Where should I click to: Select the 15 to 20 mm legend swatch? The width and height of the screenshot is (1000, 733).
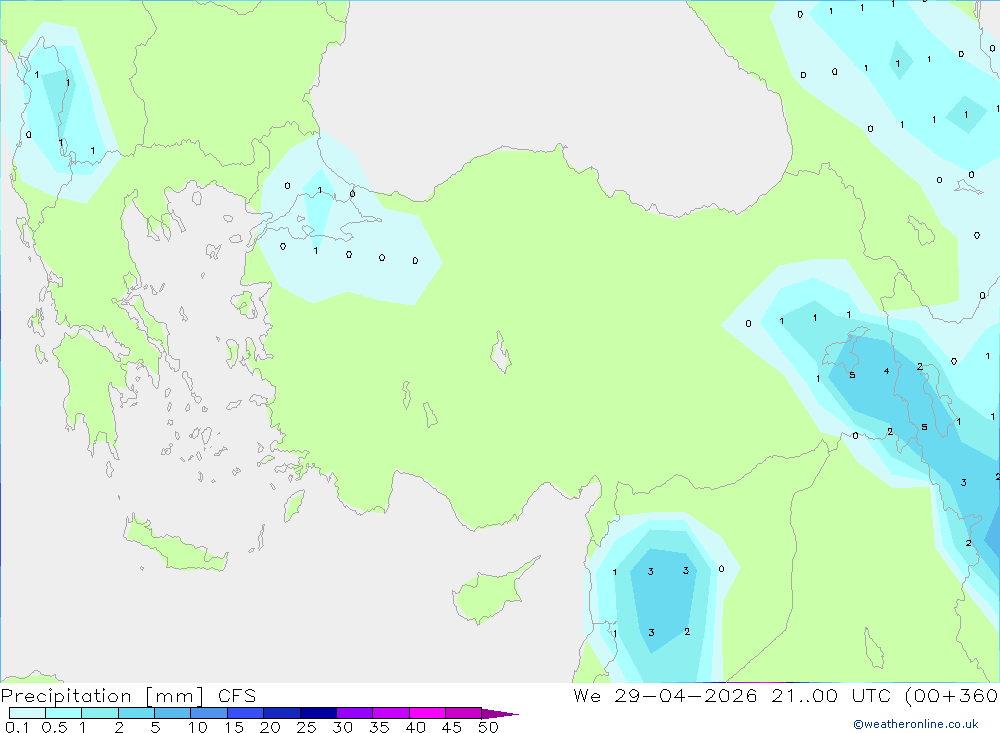pyautogui.click(x=246, y=713)
